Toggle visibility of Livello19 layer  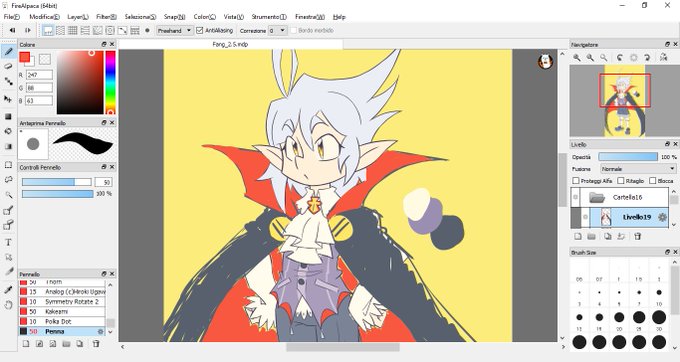pos(585,217)
